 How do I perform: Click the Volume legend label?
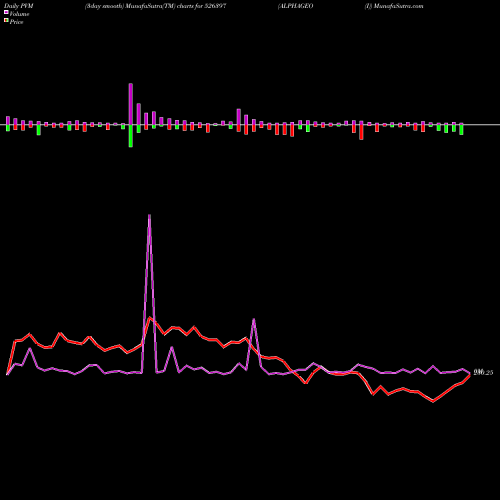pyautogui.click(x=19, y=14)
